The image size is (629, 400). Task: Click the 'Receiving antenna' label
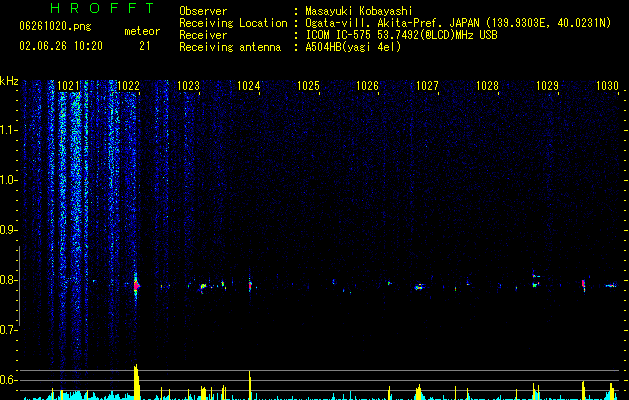[230, 47]
